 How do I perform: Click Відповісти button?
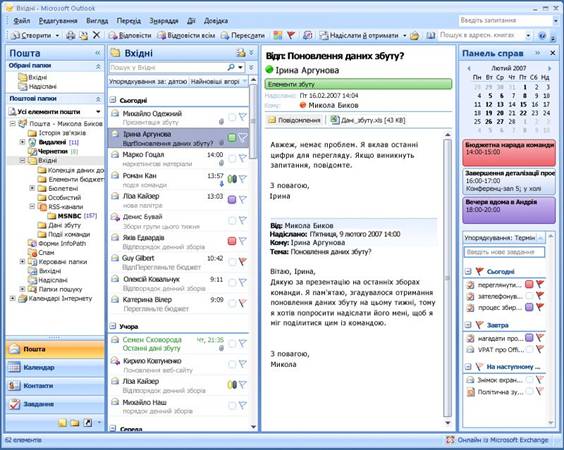(130, 35)
